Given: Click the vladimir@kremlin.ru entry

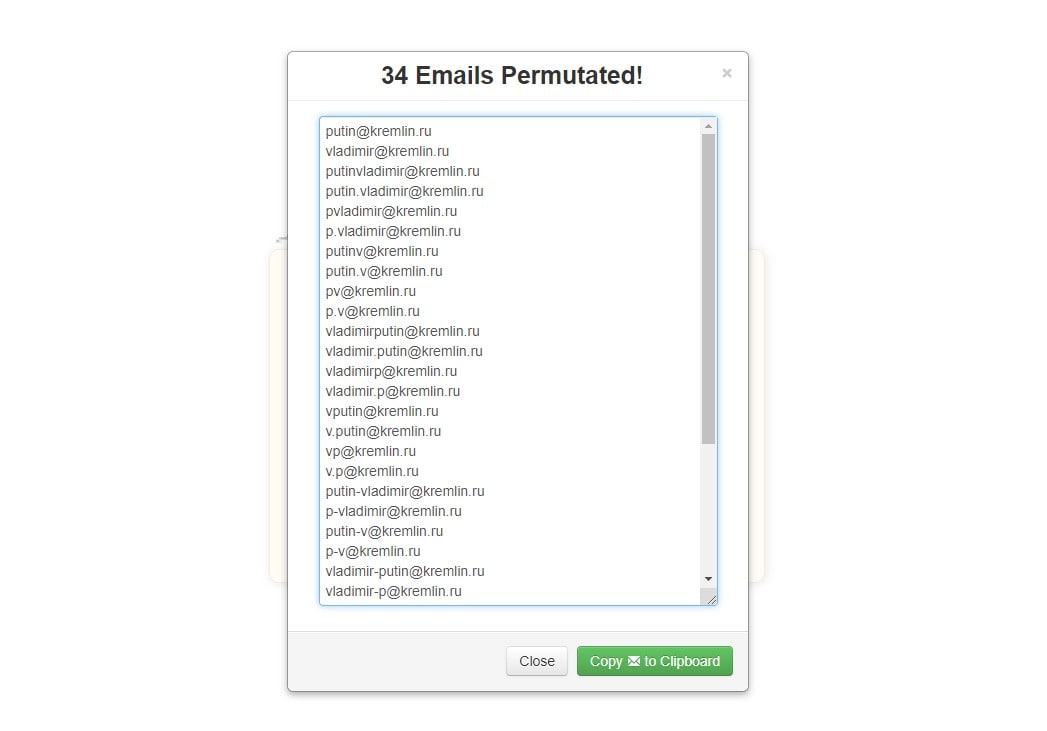Looking at the screenshot, I should click(x=387, y=151).
